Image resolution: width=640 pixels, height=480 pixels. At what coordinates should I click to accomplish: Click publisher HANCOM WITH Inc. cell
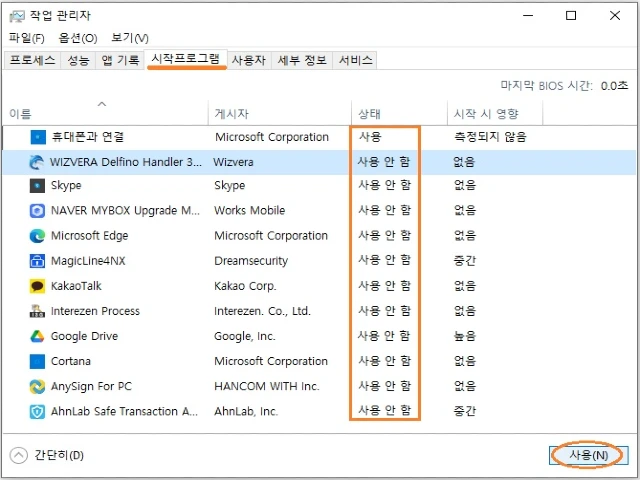click(x=267, y=387)
